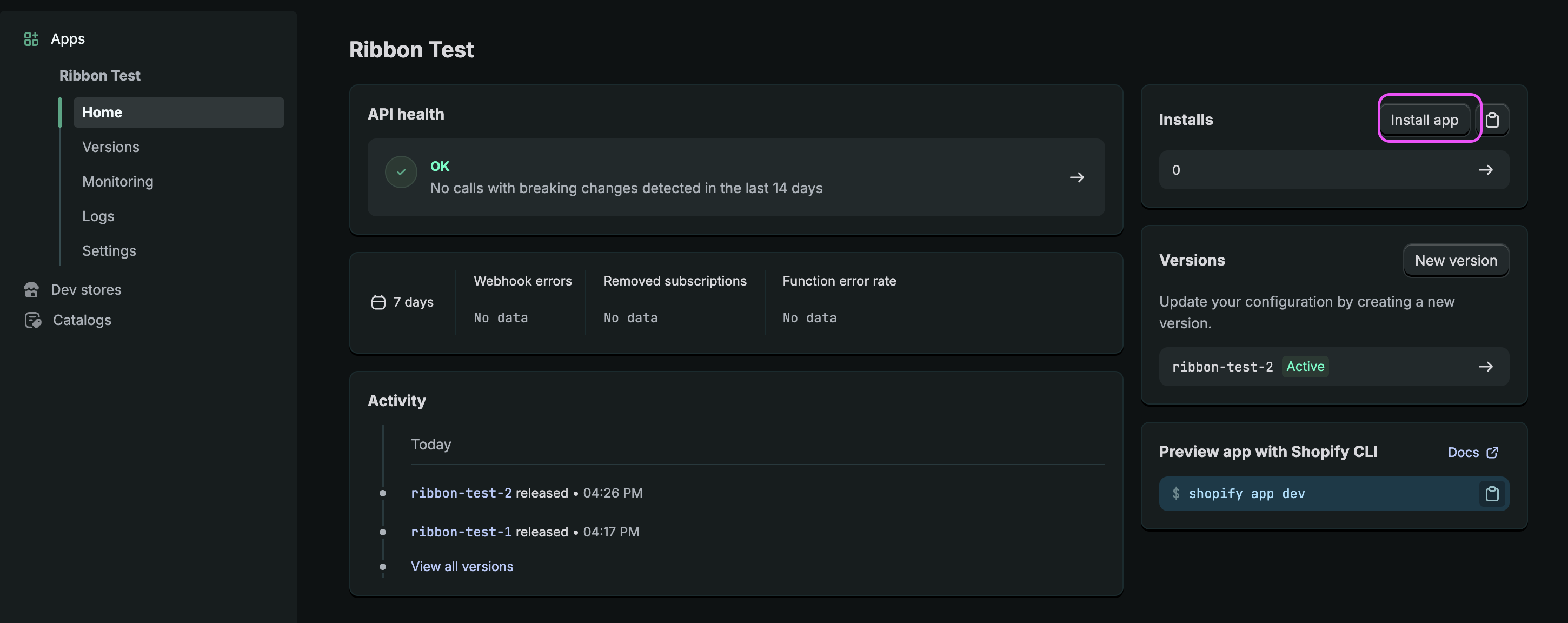Click the green OK checkmark icon
Image resolution: width=1568 pixels, height=623 pixels.
pos(401,172)
